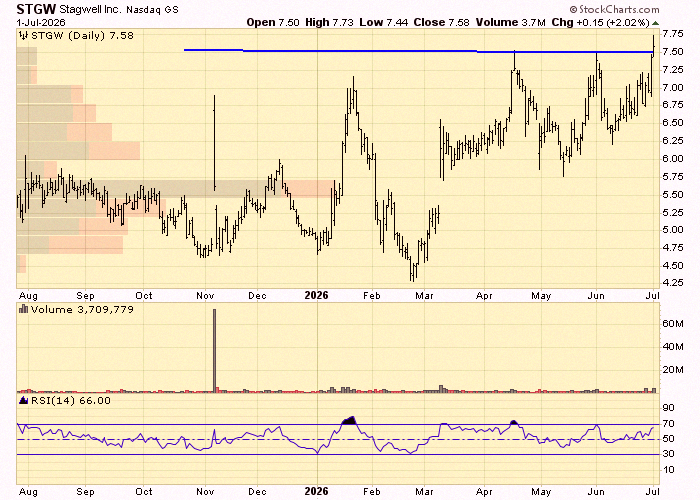Click the 2026 label under the price panel
700x500 pixels.
coord(316,295)
